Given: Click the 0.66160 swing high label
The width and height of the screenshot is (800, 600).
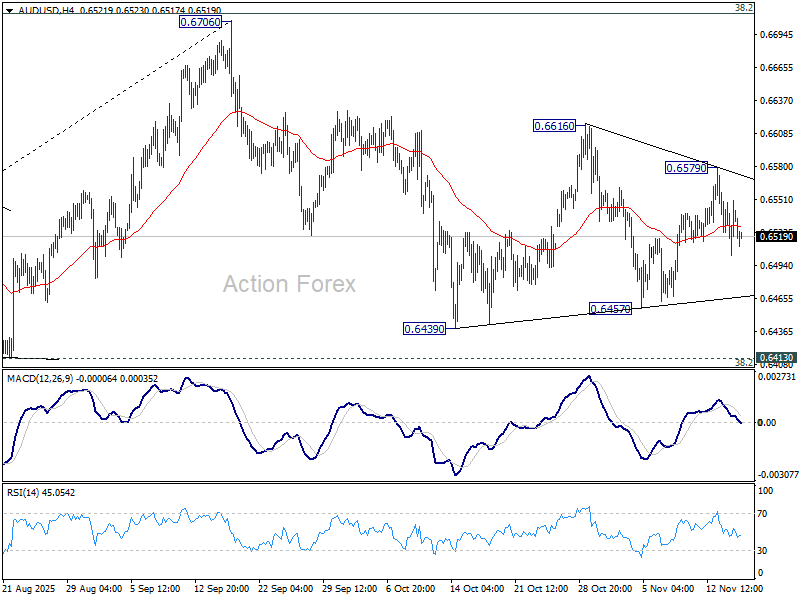Looking at the screenshot, I should (x=555, y=127).
